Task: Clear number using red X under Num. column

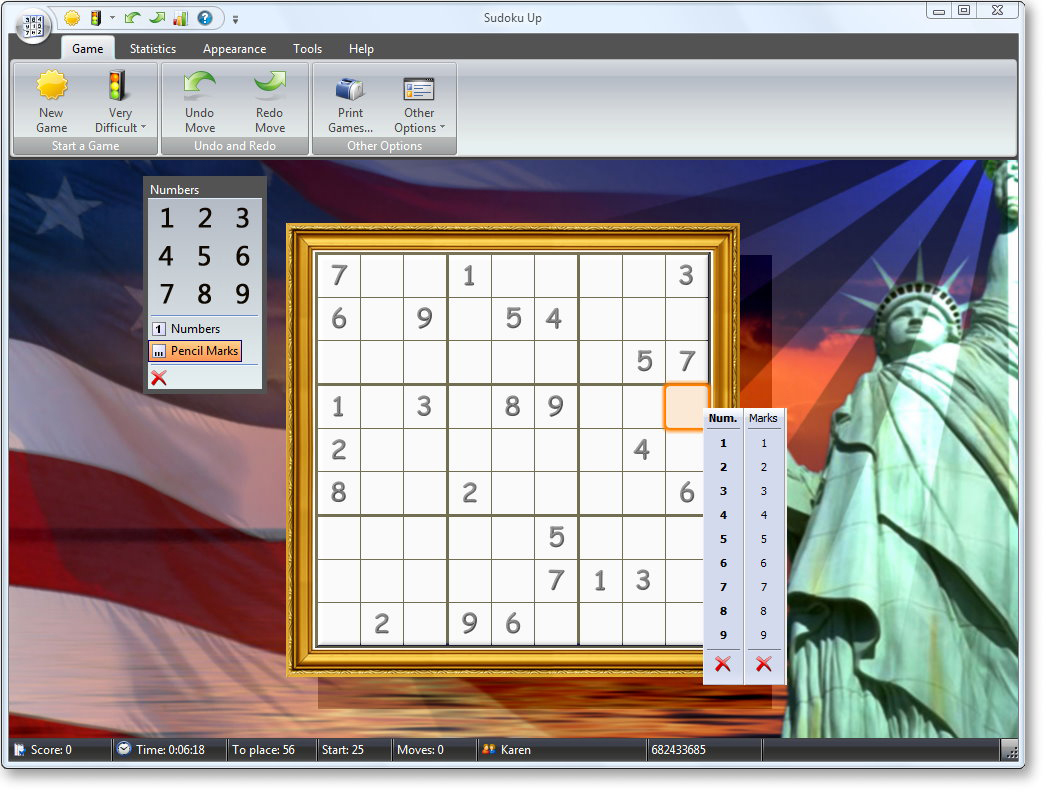Action: 723,665
